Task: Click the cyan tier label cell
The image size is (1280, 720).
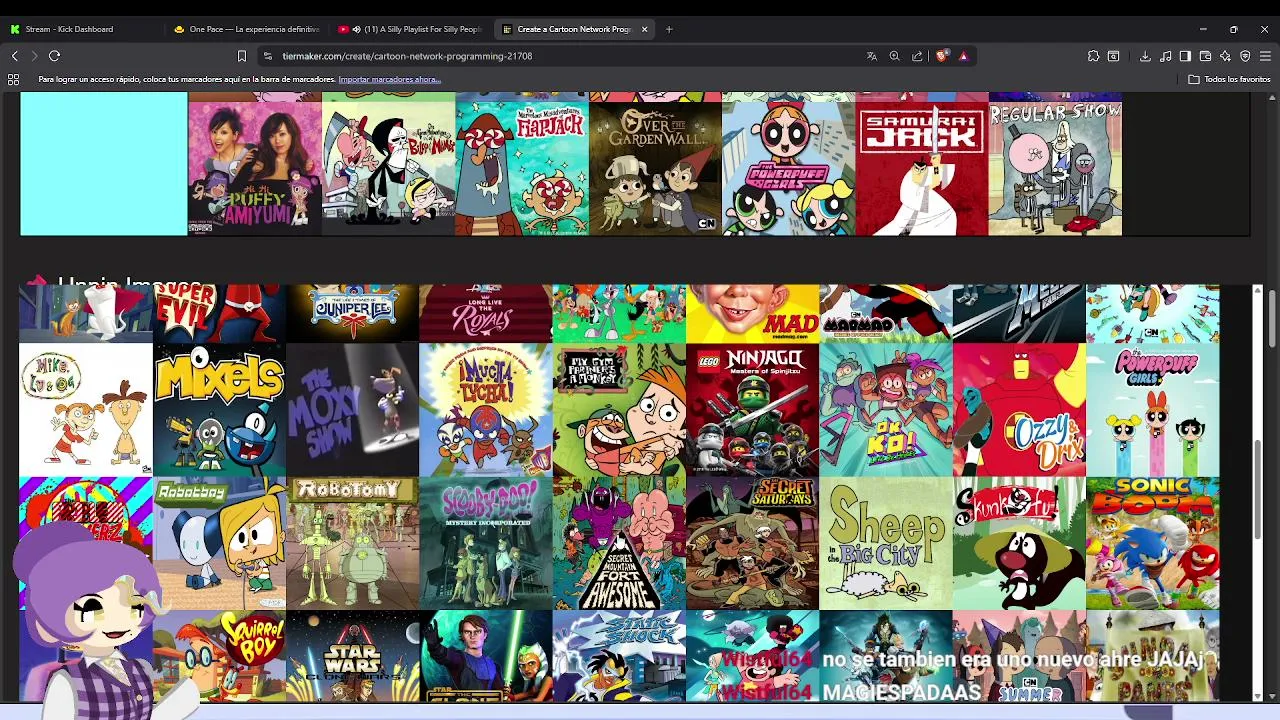Action: point(104,164)
